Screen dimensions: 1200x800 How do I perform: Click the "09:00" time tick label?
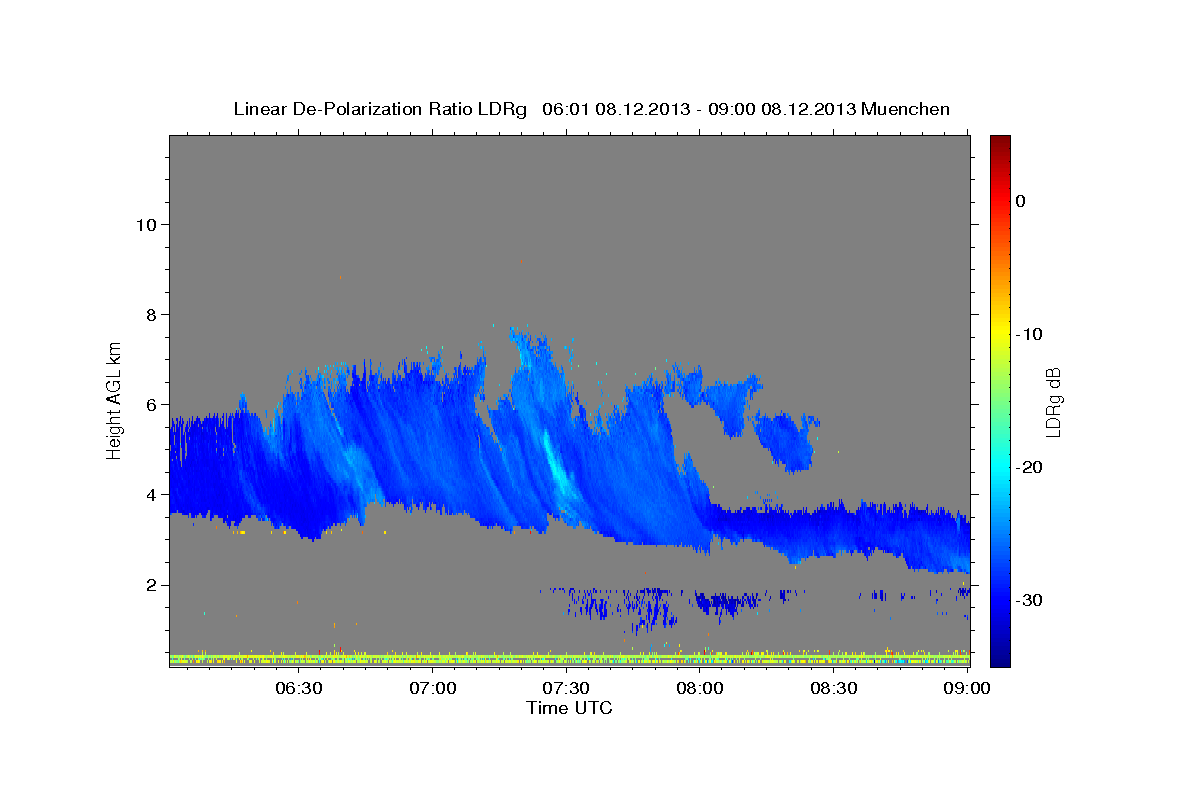point(967,688)
